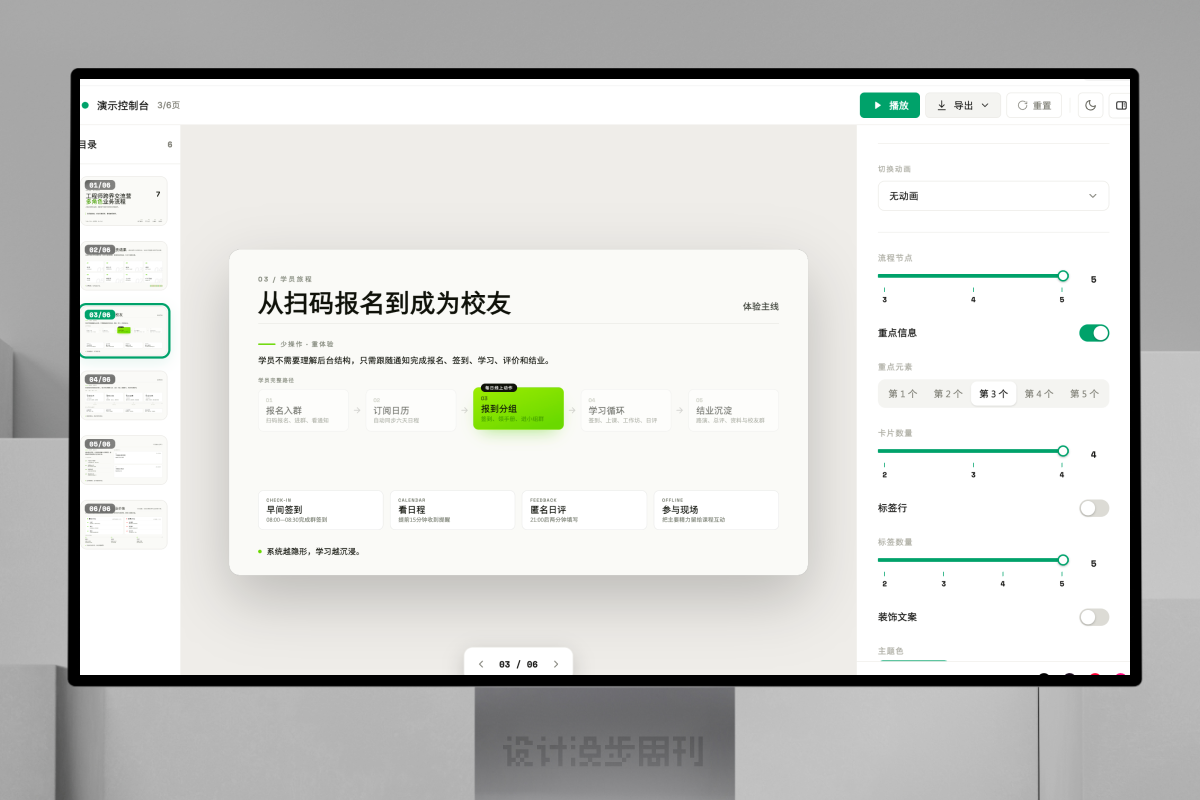Click tick mark 2 under 卡片数量 slider
The width and height of the screenshot is (1200, 800).
[884, 470]
